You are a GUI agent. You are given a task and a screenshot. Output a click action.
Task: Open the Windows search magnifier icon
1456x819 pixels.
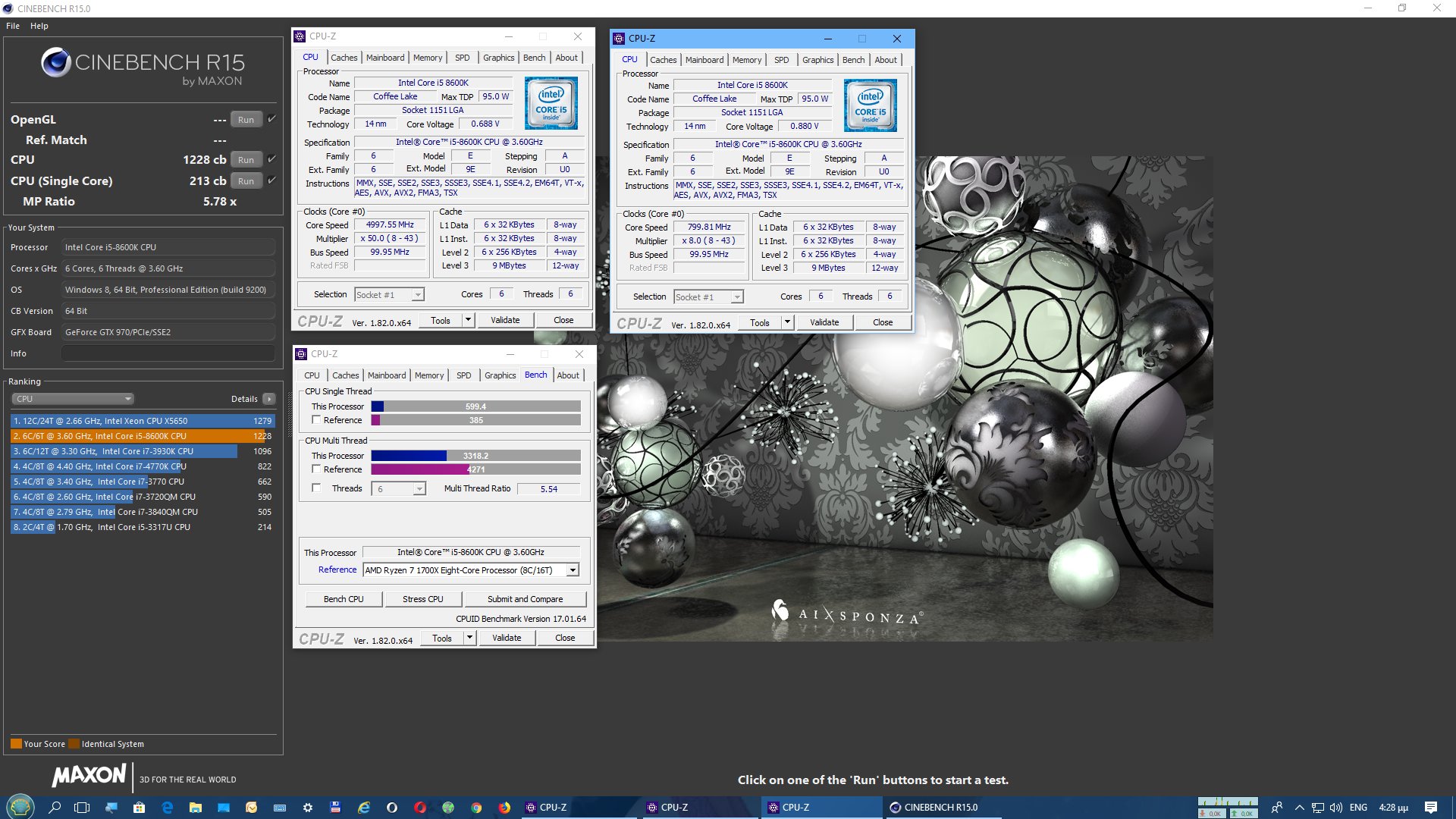[55, 808]
